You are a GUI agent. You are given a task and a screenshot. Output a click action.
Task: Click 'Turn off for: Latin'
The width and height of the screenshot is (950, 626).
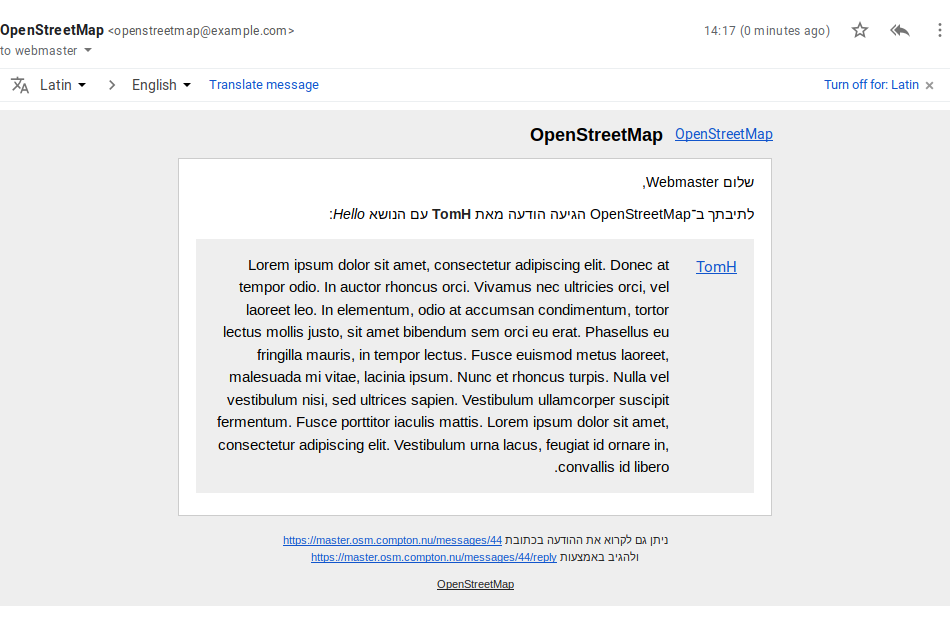[871, 85]
